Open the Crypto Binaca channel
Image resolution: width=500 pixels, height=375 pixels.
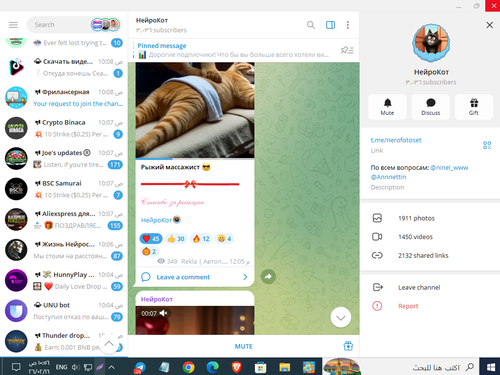[x=64, y=128]
